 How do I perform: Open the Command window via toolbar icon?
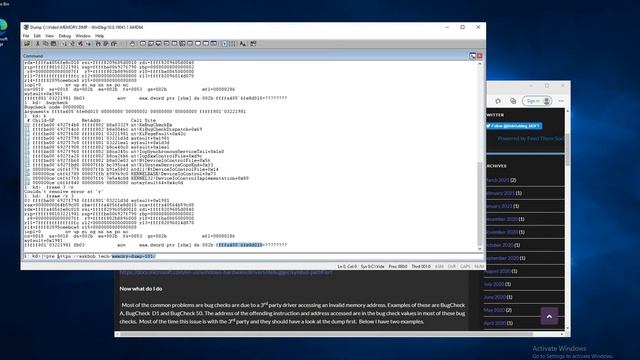[x=143, y=44]
